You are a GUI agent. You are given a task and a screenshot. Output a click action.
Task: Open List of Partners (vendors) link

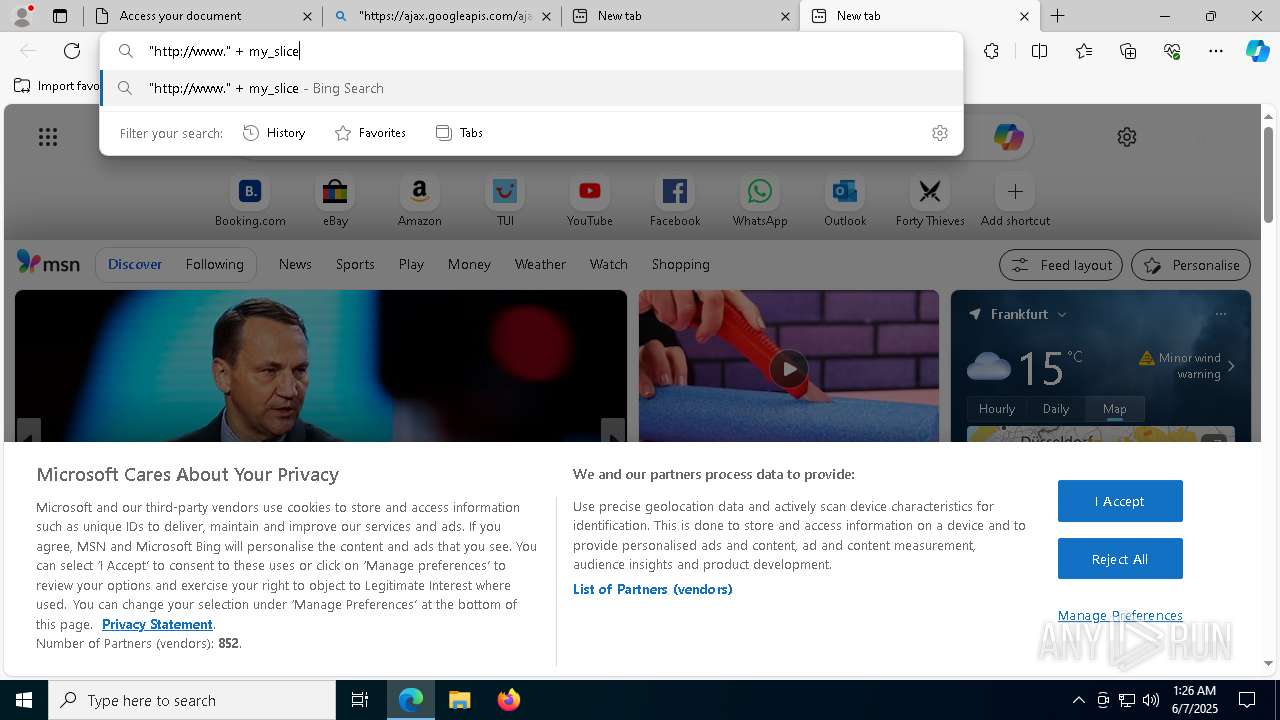coord(653,589)
